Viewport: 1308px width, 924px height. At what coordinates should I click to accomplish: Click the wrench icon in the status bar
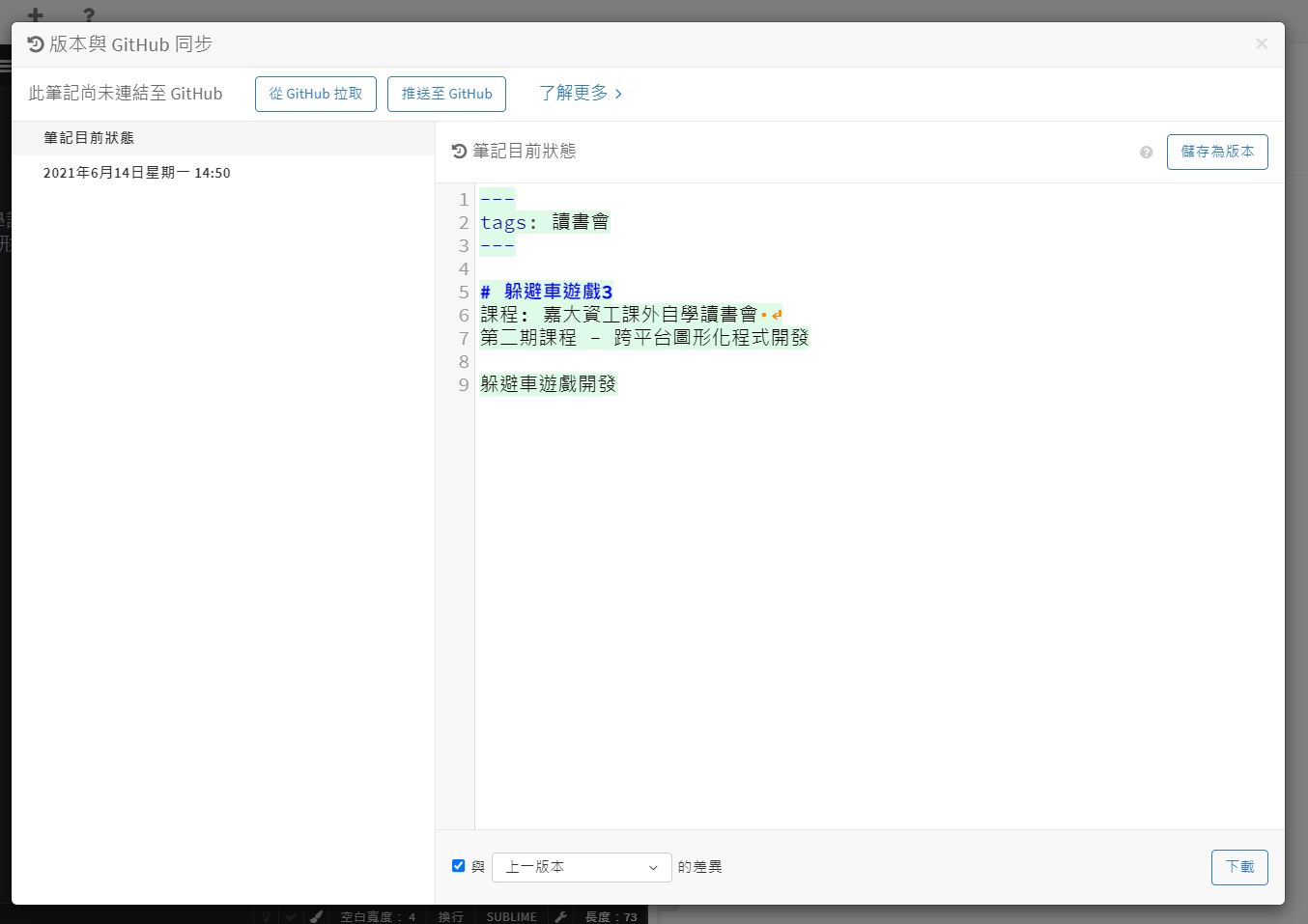[560, 916]
